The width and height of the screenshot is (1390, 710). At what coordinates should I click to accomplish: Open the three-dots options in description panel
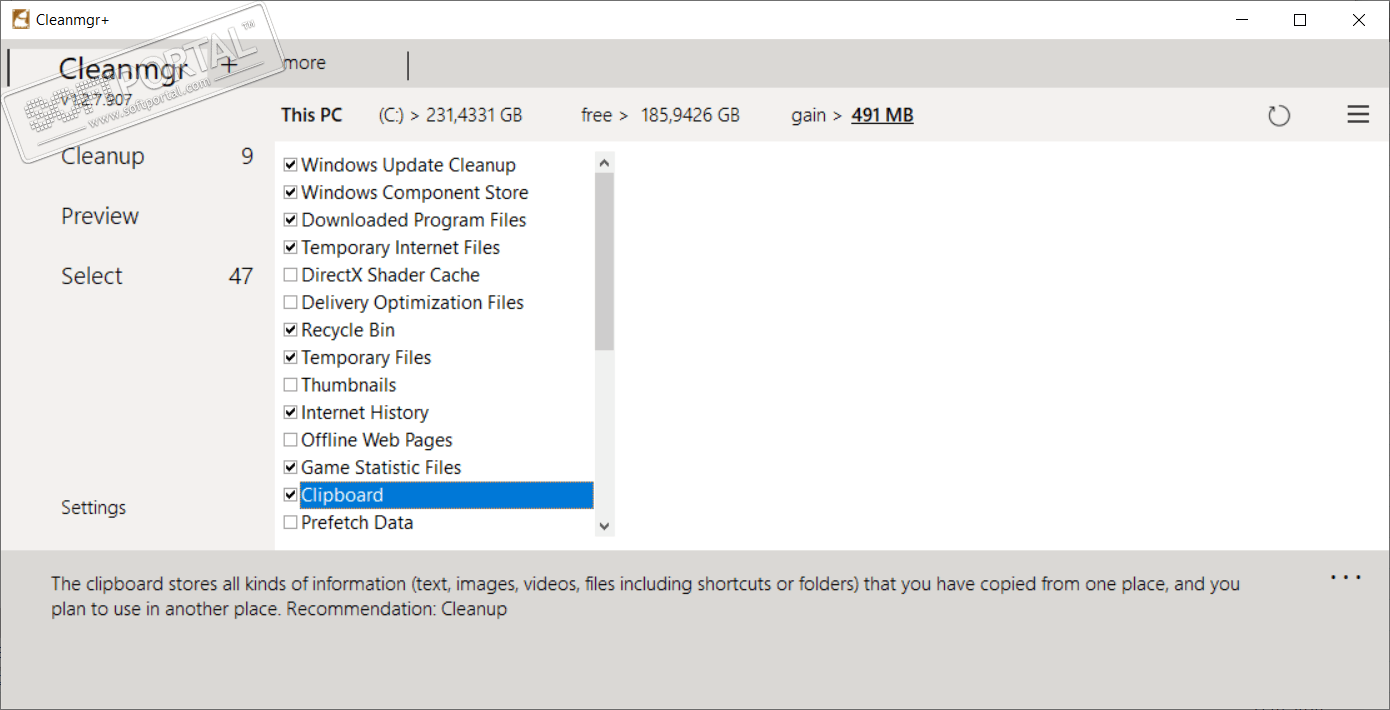pyautogui.click(x=1346, y=578)
